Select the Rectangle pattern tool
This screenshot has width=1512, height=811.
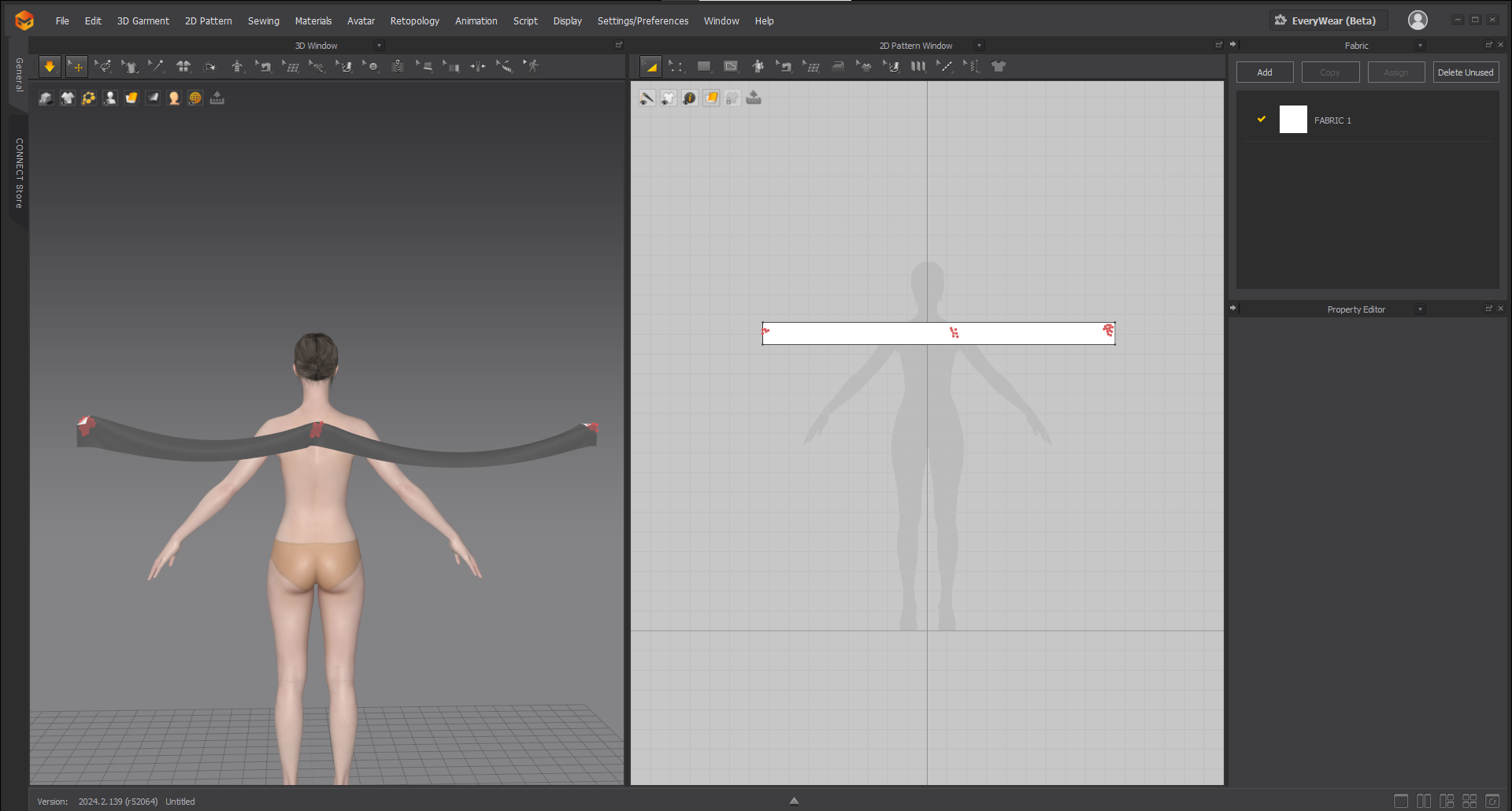704,67
